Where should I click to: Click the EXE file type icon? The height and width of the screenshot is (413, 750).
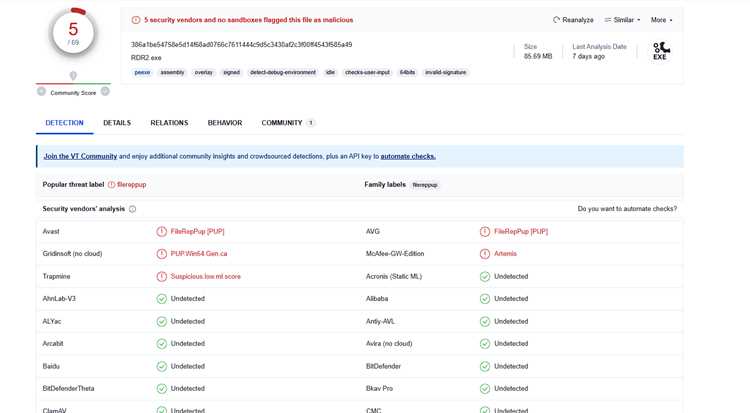661,51
